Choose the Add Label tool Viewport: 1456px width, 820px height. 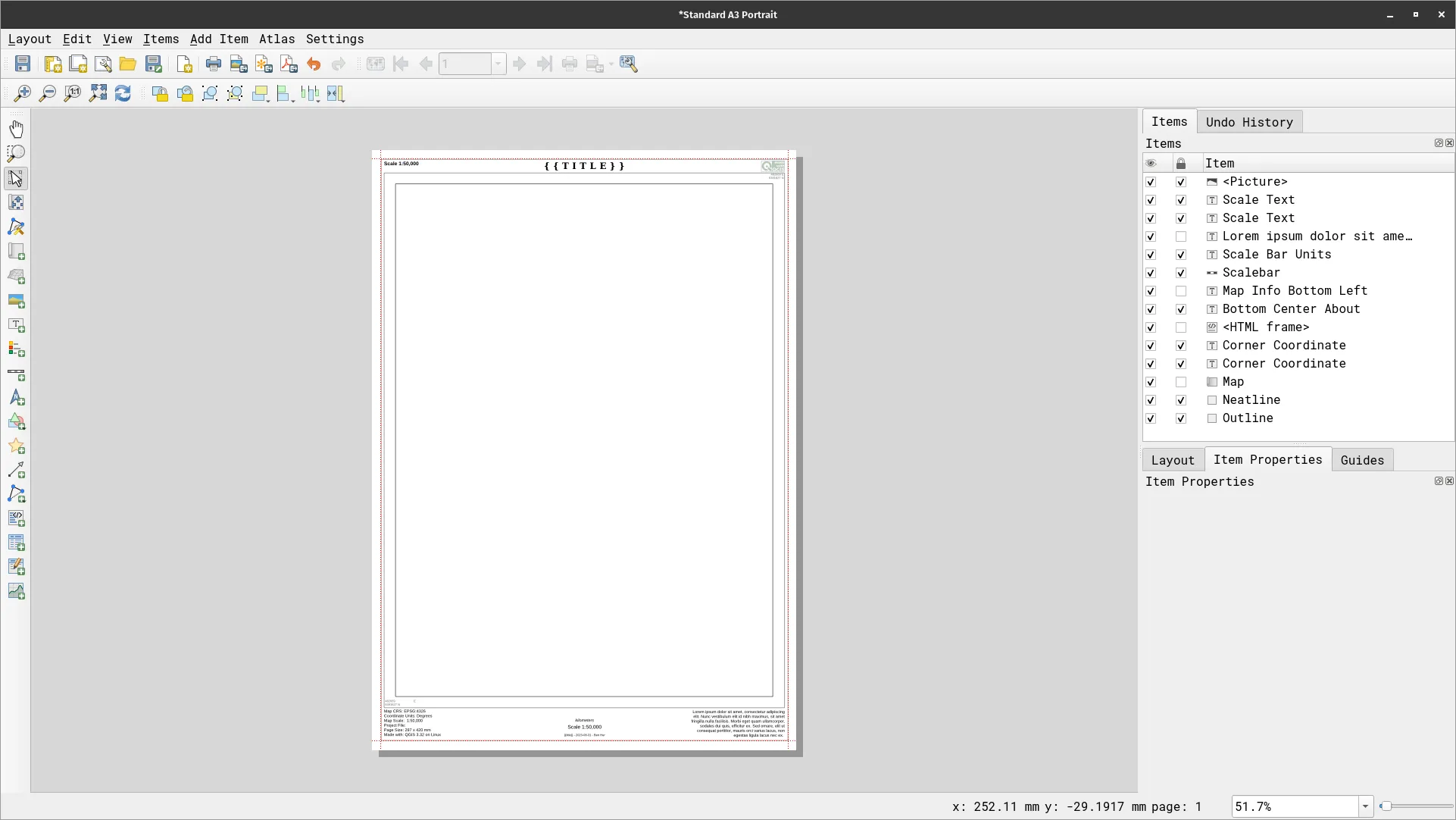click(17, 325)
